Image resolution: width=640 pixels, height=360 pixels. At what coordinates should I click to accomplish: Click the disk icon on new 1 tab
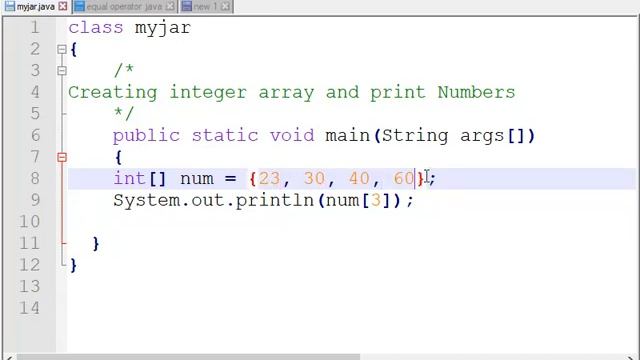tap(186, 7)
